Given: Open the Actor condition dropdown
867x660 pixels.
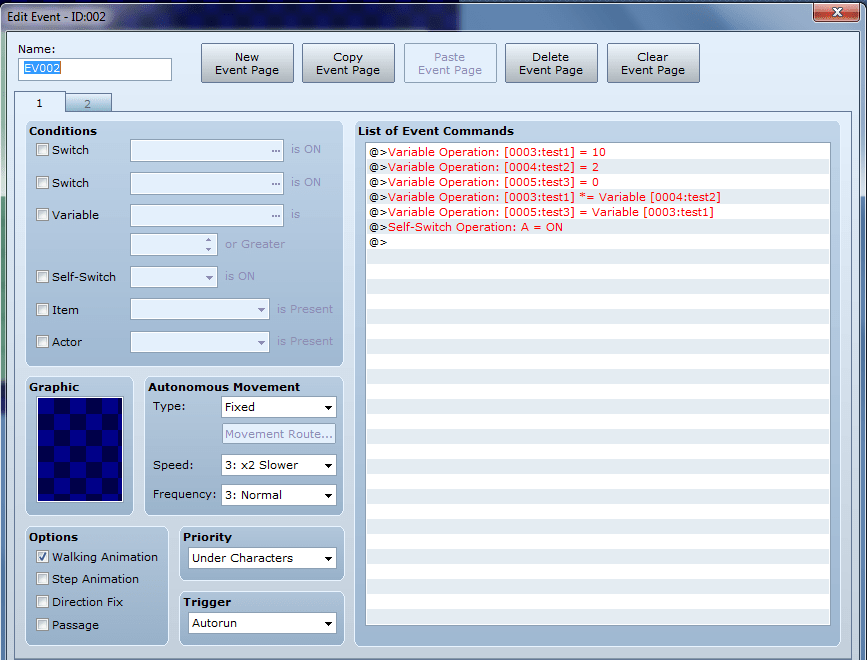Looking at the screenshot, I should 200,342.
